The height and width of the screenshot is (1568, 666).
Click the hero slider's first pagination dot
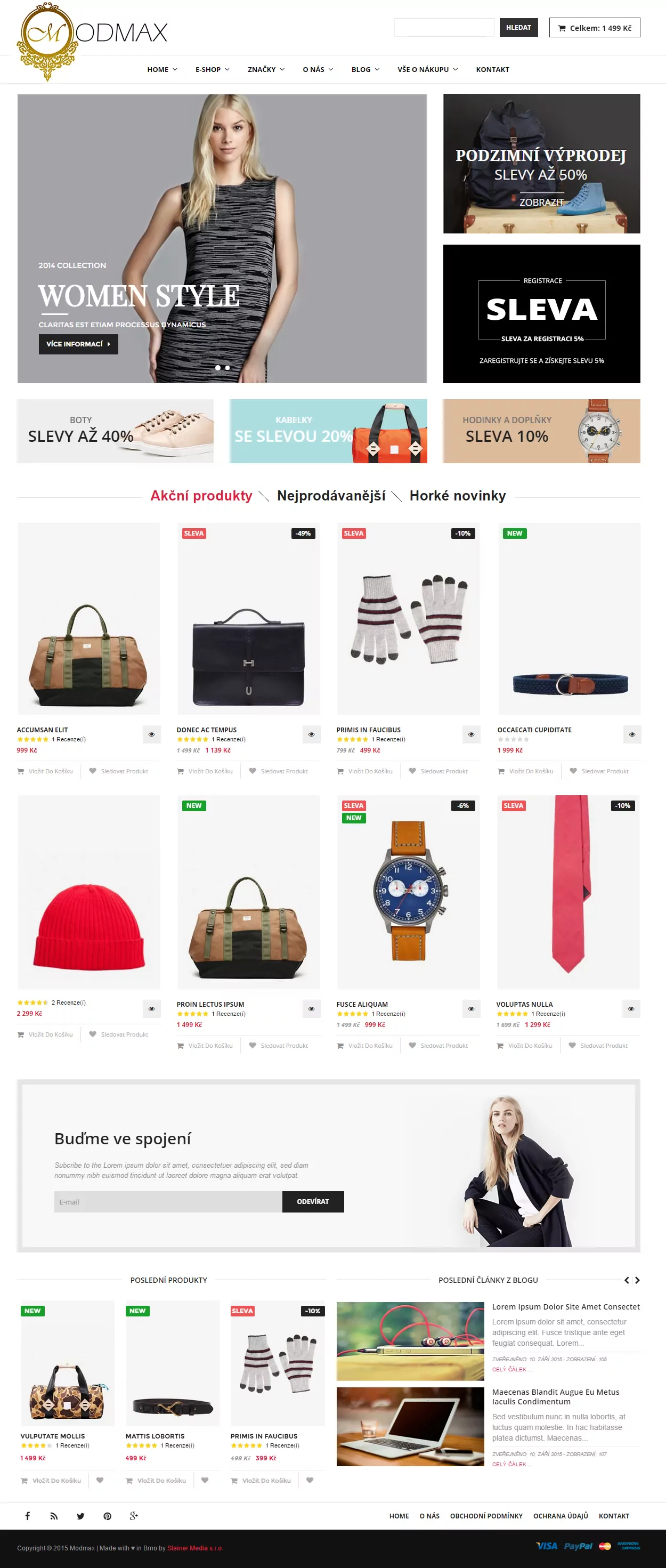click(x=218, y=368)
